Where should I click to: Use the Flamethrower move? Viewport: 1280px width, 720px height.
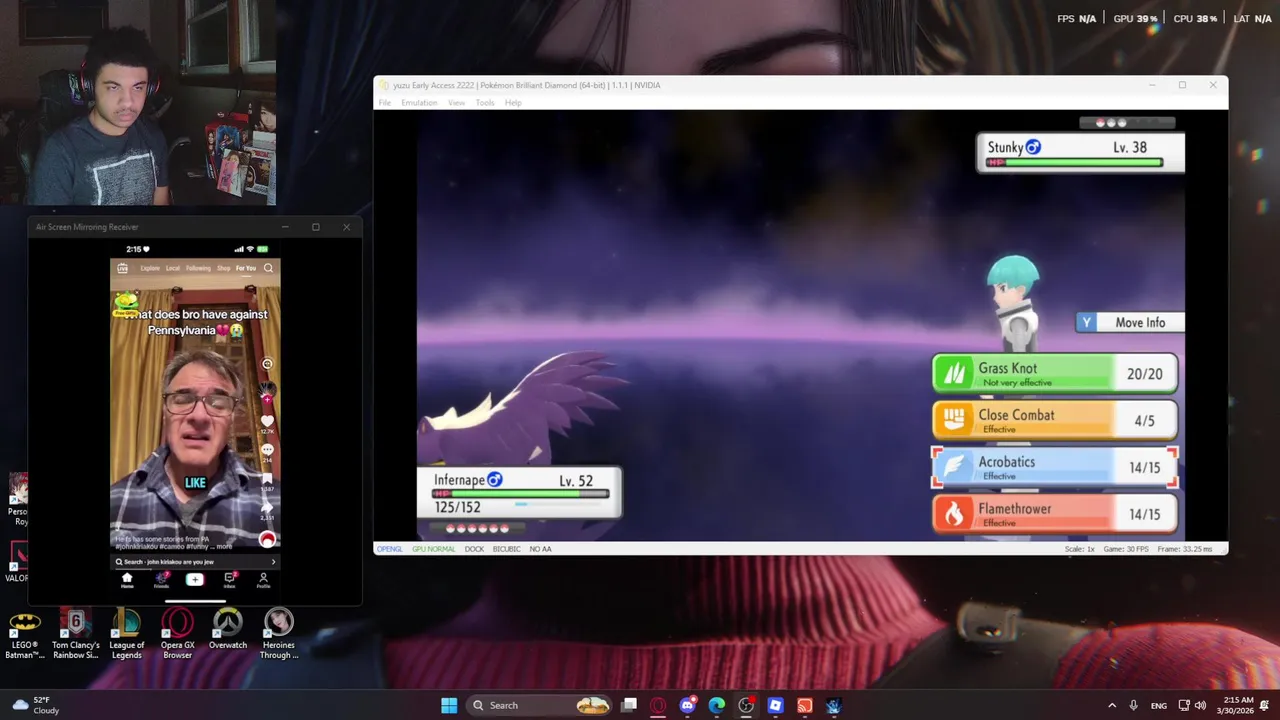pos(1055,514)
